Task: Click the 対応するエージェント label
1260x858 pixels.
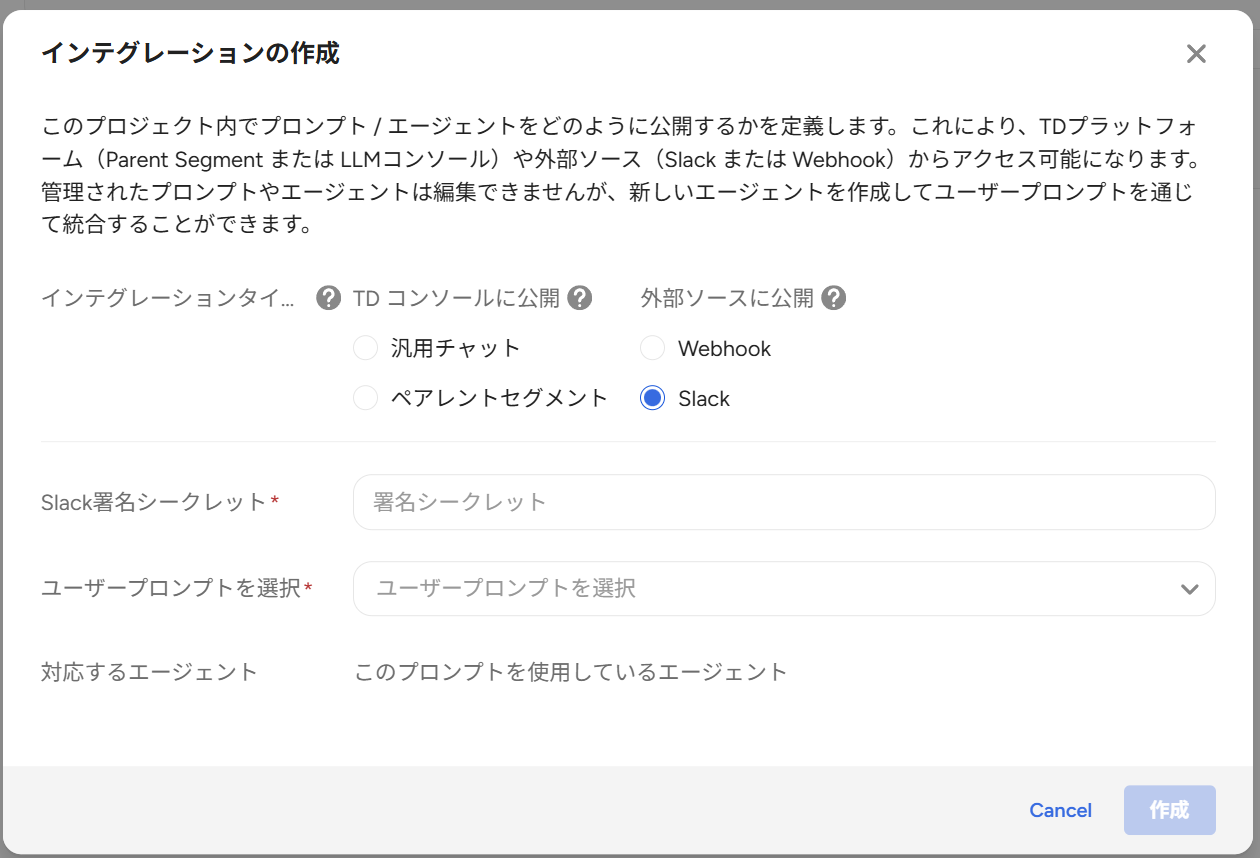Action: (x=149, y=672)
